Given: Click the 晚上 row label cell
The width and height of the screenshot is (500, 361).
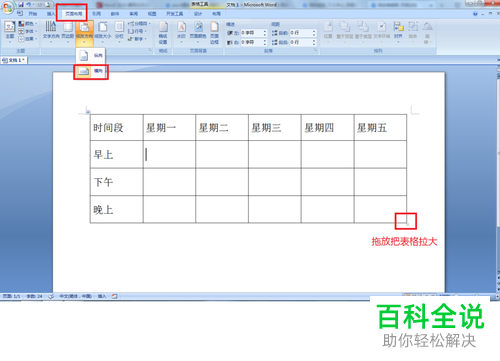Looking at the screenshot, I should (x=116, y=209).
